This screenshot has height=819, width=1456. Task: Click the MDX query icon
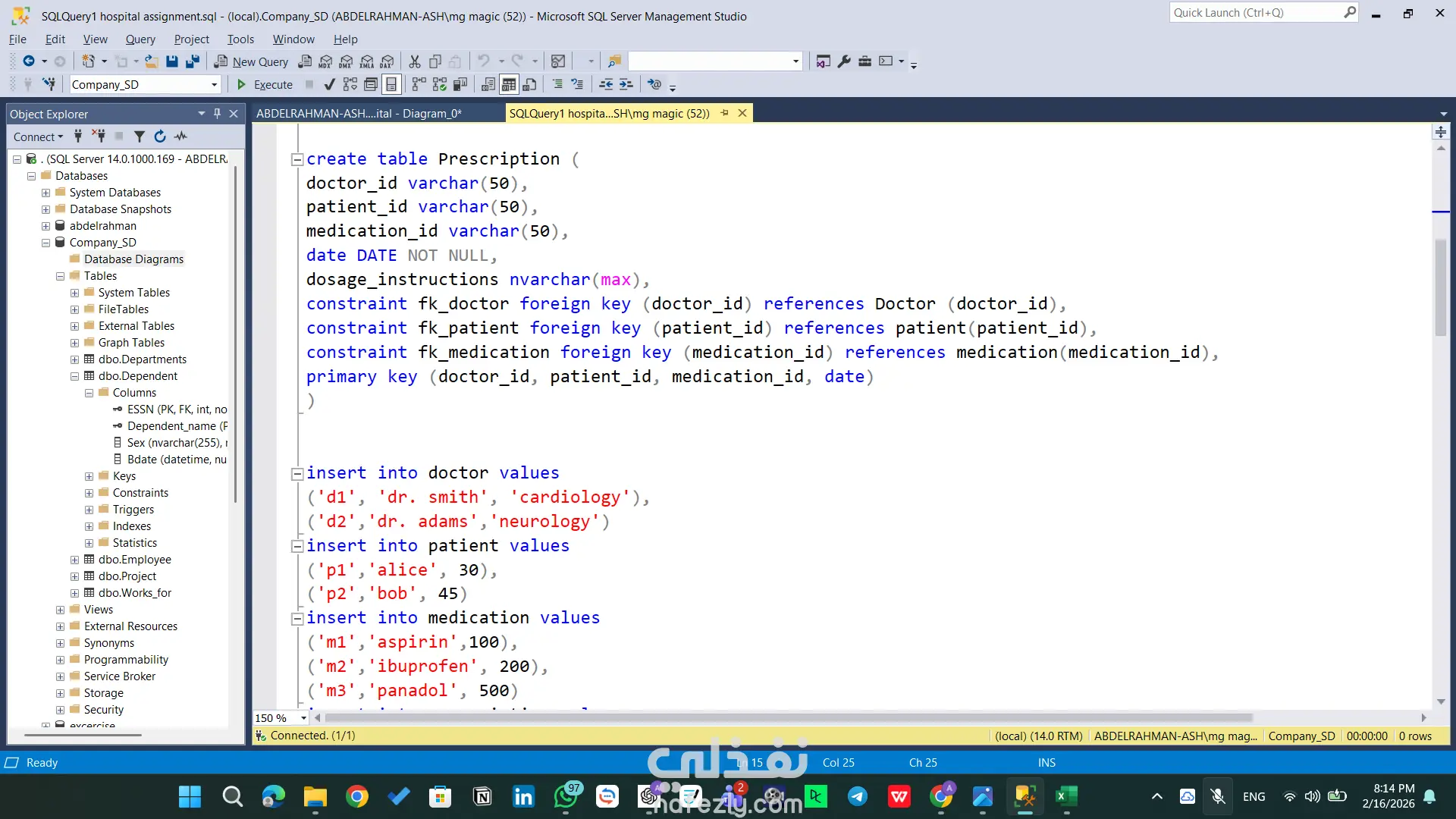pos(326,61)
